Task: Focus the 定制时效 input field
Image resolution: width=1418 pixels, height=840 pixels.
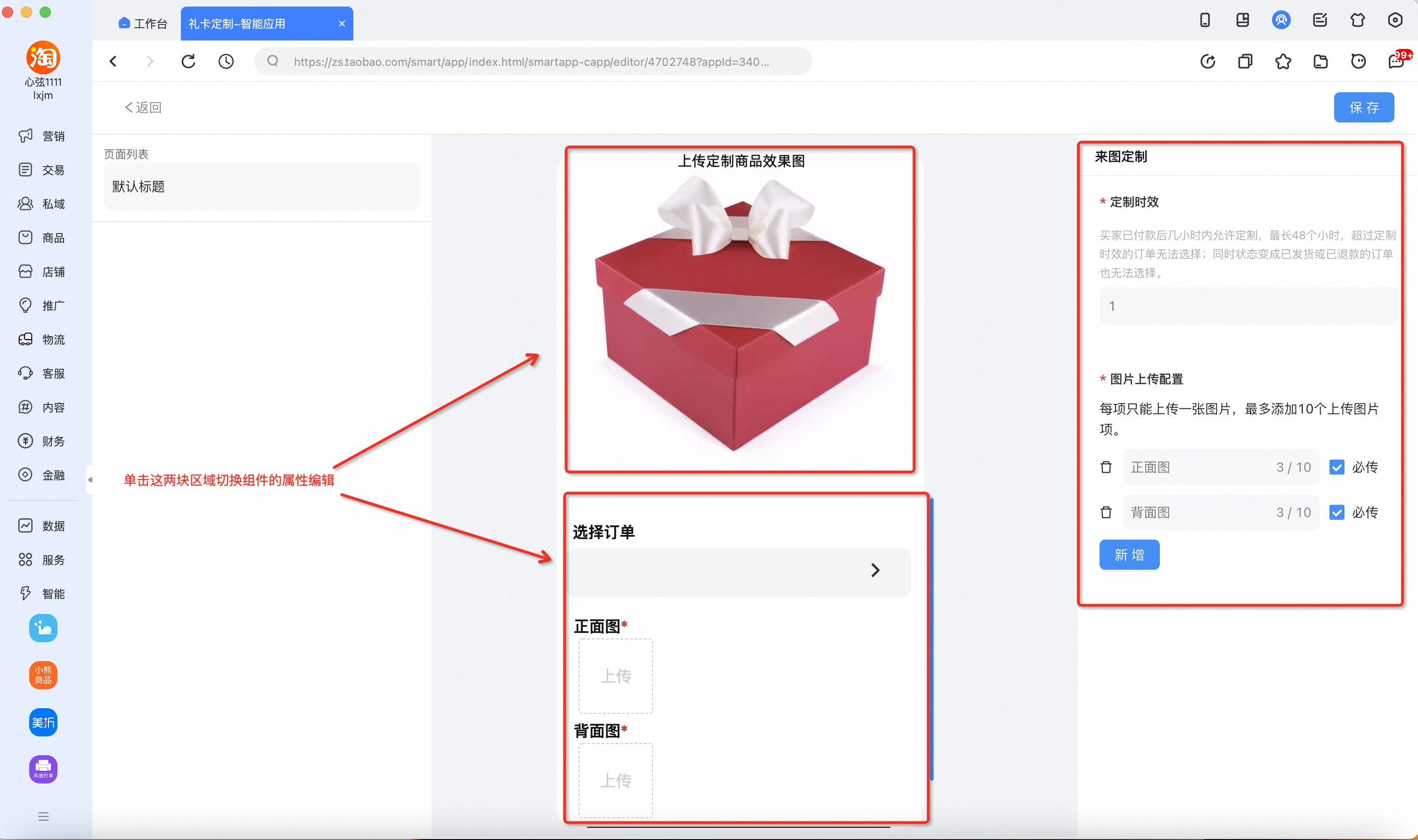Action: click(1246, 306)
